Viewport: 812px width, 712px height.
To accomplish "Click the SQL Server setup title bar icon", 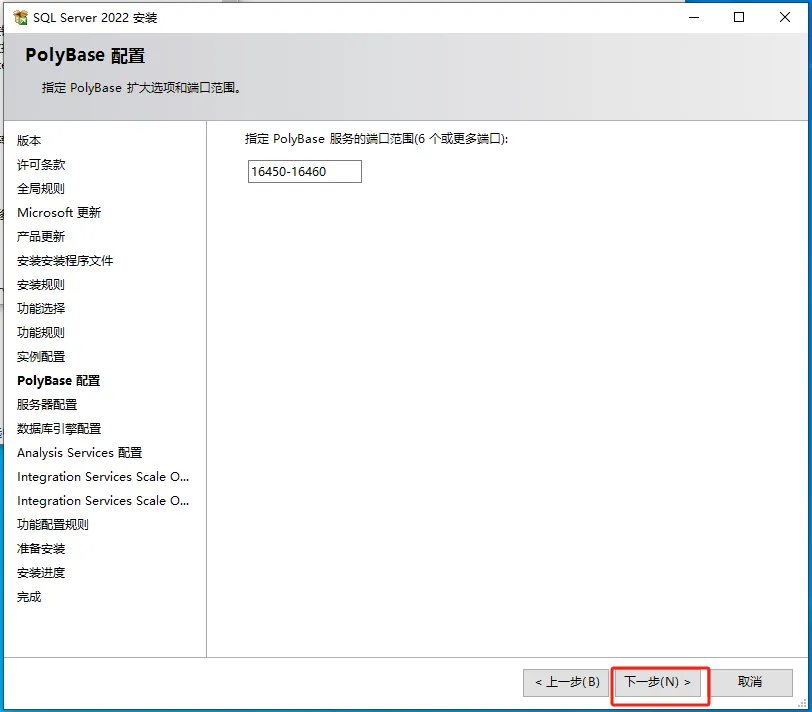I will (21, 18).
